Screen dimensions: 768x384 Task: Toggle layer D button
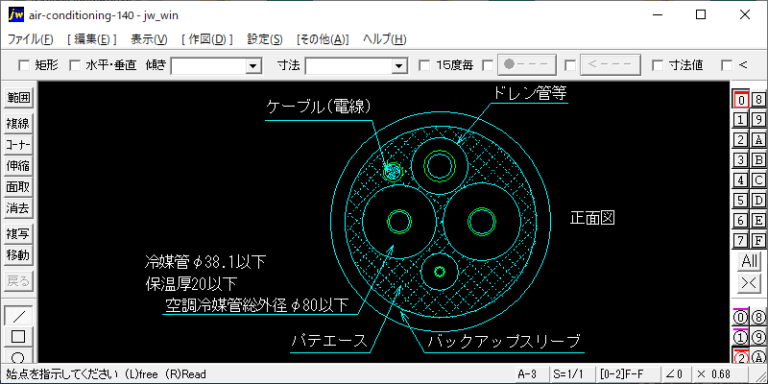[759, 200]
